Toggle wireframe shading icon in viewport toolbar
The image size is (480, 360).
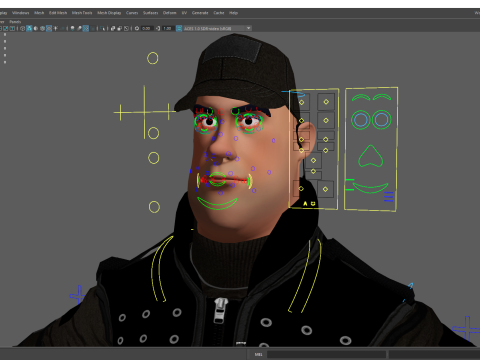pos(22,28)
